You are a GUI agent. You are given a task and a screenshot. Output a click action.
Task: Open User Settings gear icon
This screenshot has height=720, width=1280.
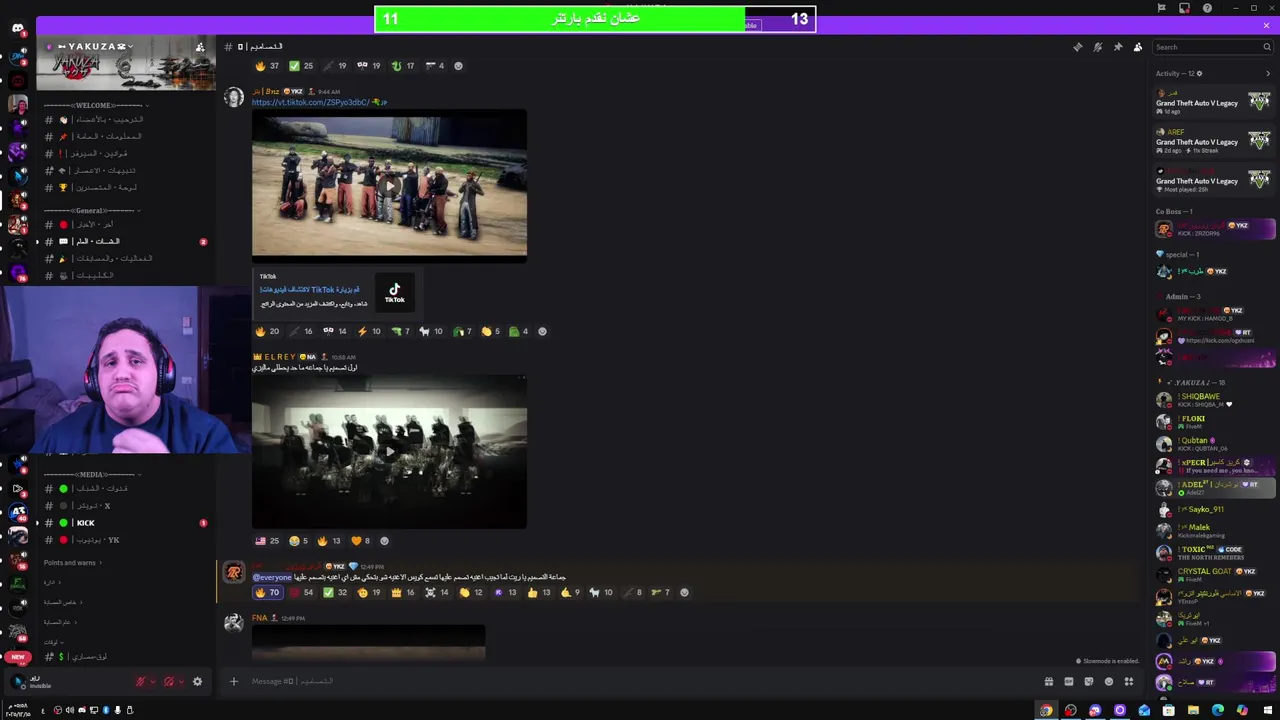[197, 682]
